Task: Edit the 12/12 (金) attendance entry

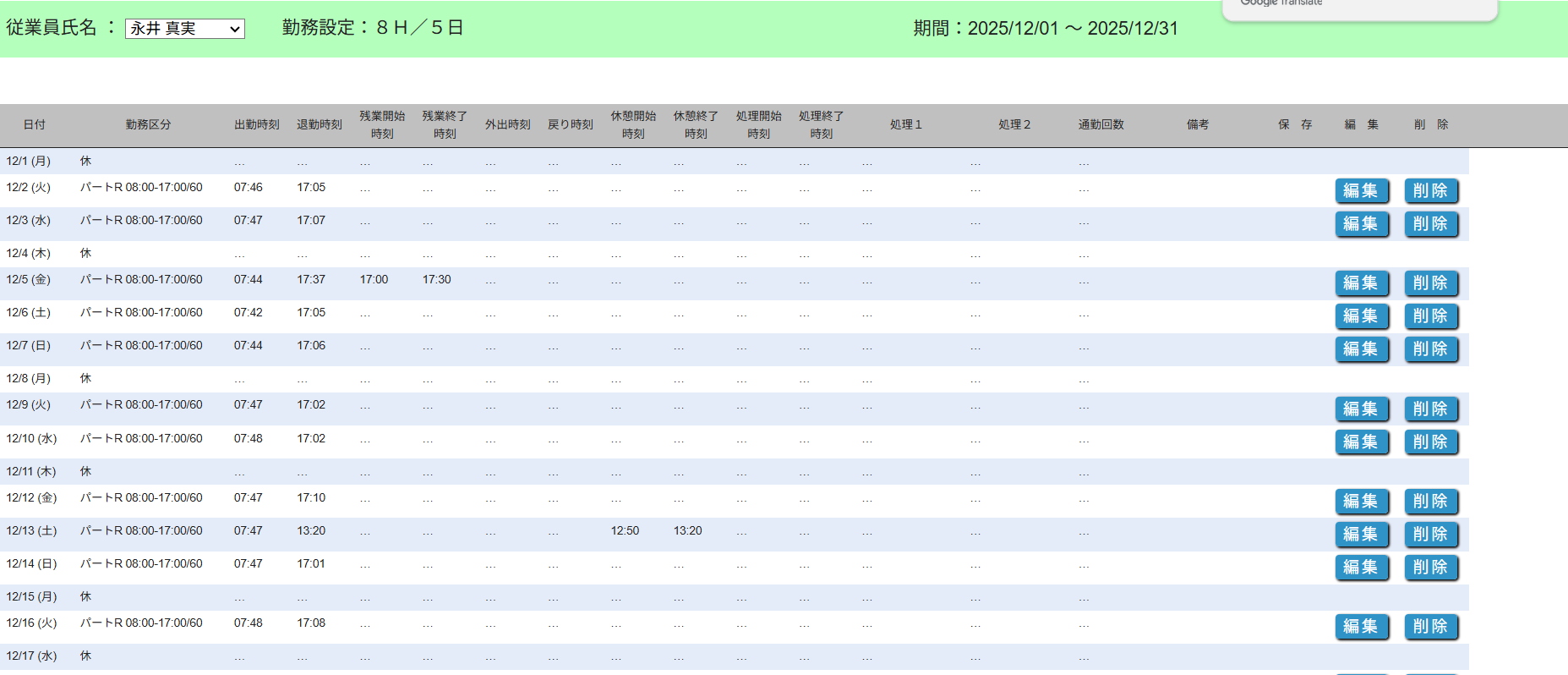Action: 1361,502
